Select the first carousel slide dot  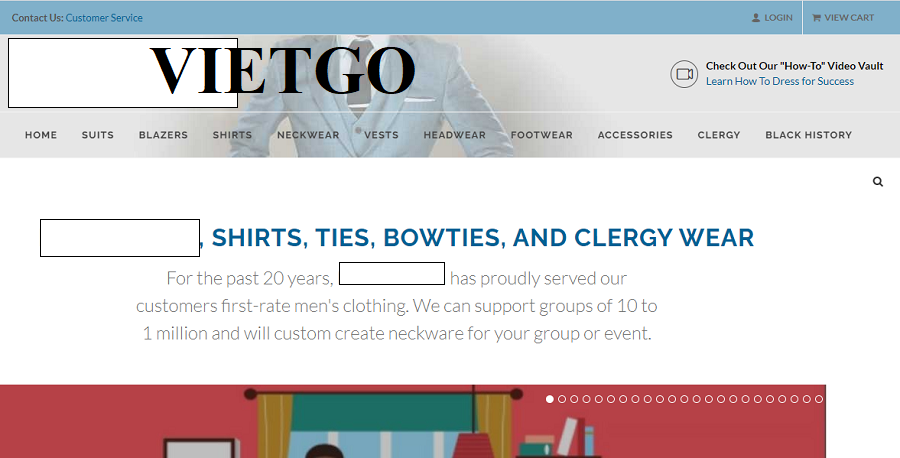(x=550, y=399)
